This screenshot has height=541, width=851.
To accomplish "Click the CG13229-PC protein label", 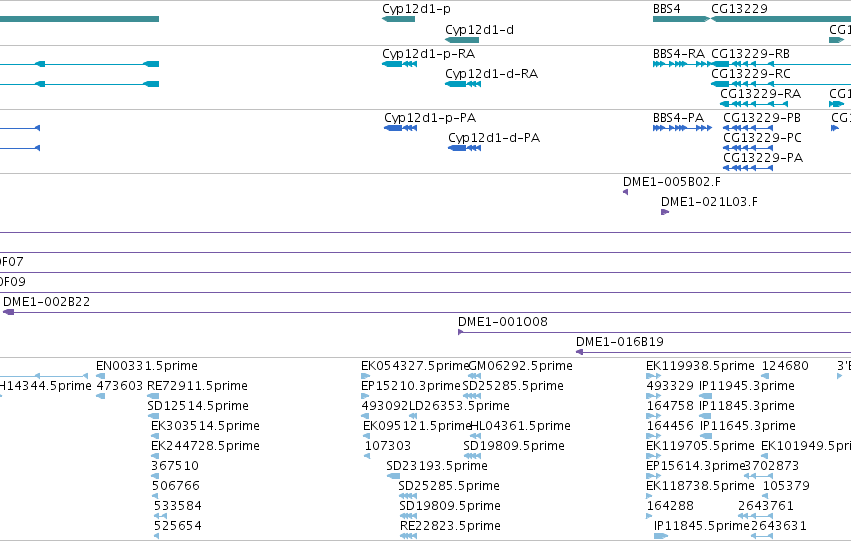I will (x=762, y=138).
